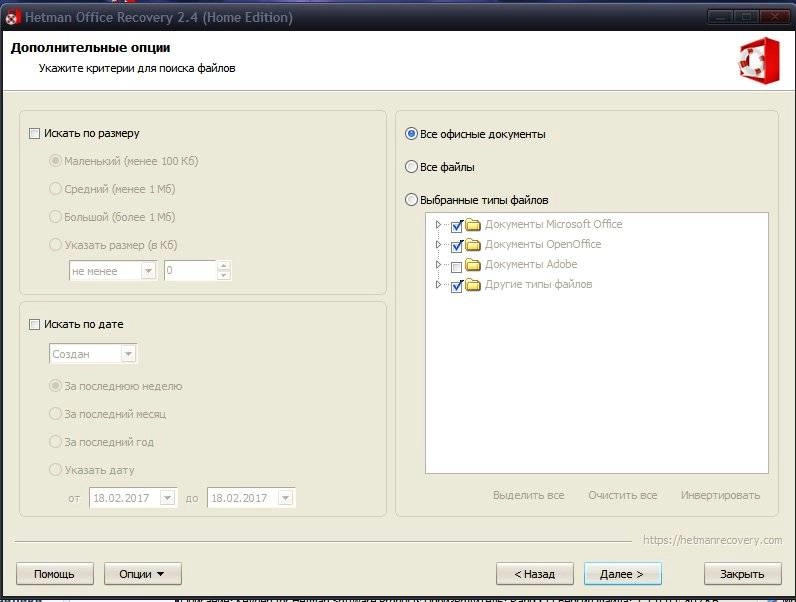Select За последний месяц date option
The width and height of the screenshot is (796, 602).
(x=55, y=414)
